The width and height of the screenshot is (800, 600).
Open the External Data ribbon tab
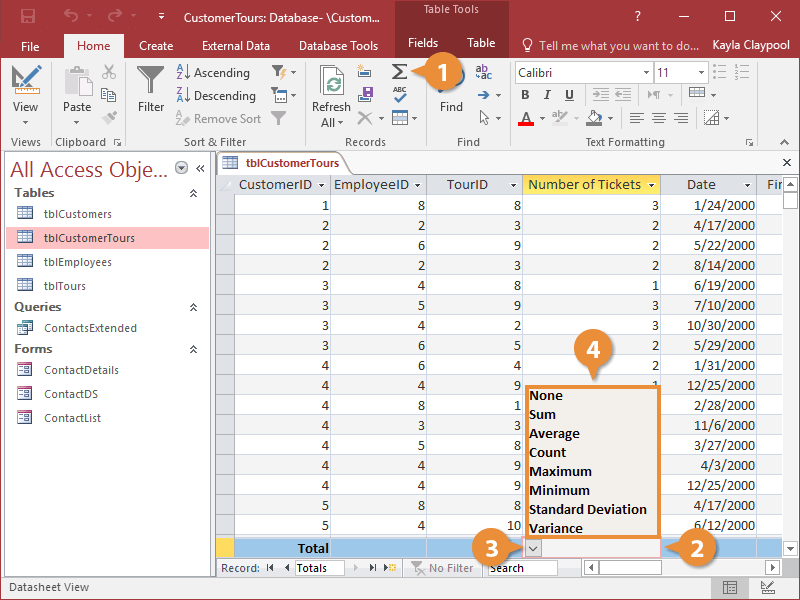(x=235, y=45)
